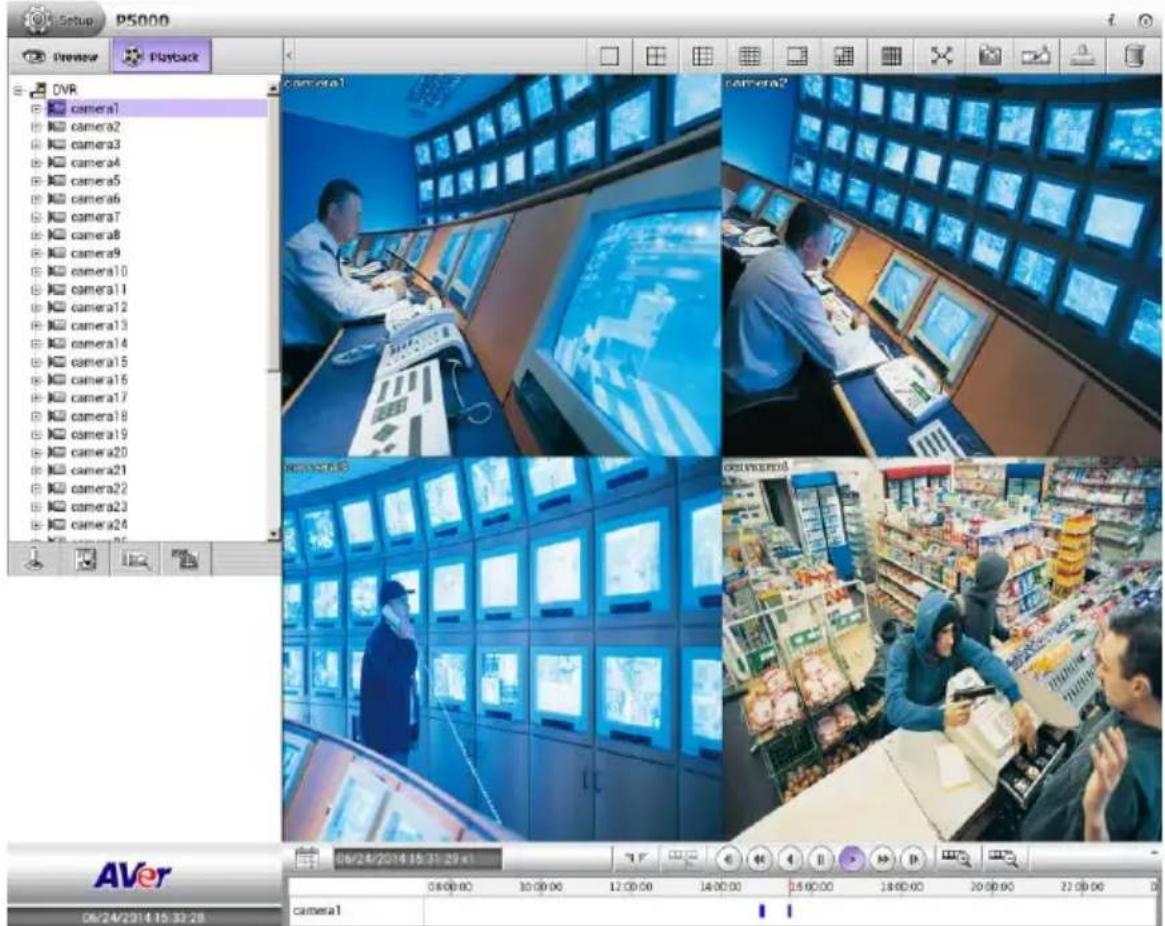Image resolution: width=1165 pixels, height=926 pixels.
Task: Open the playback calendar date picker
Action: [x=307, y=858]
